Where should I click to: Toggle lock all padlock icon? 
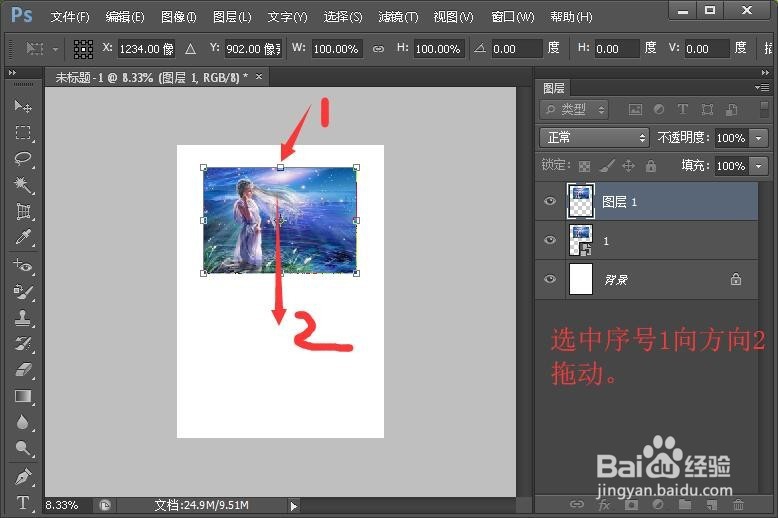pos(651,166)
